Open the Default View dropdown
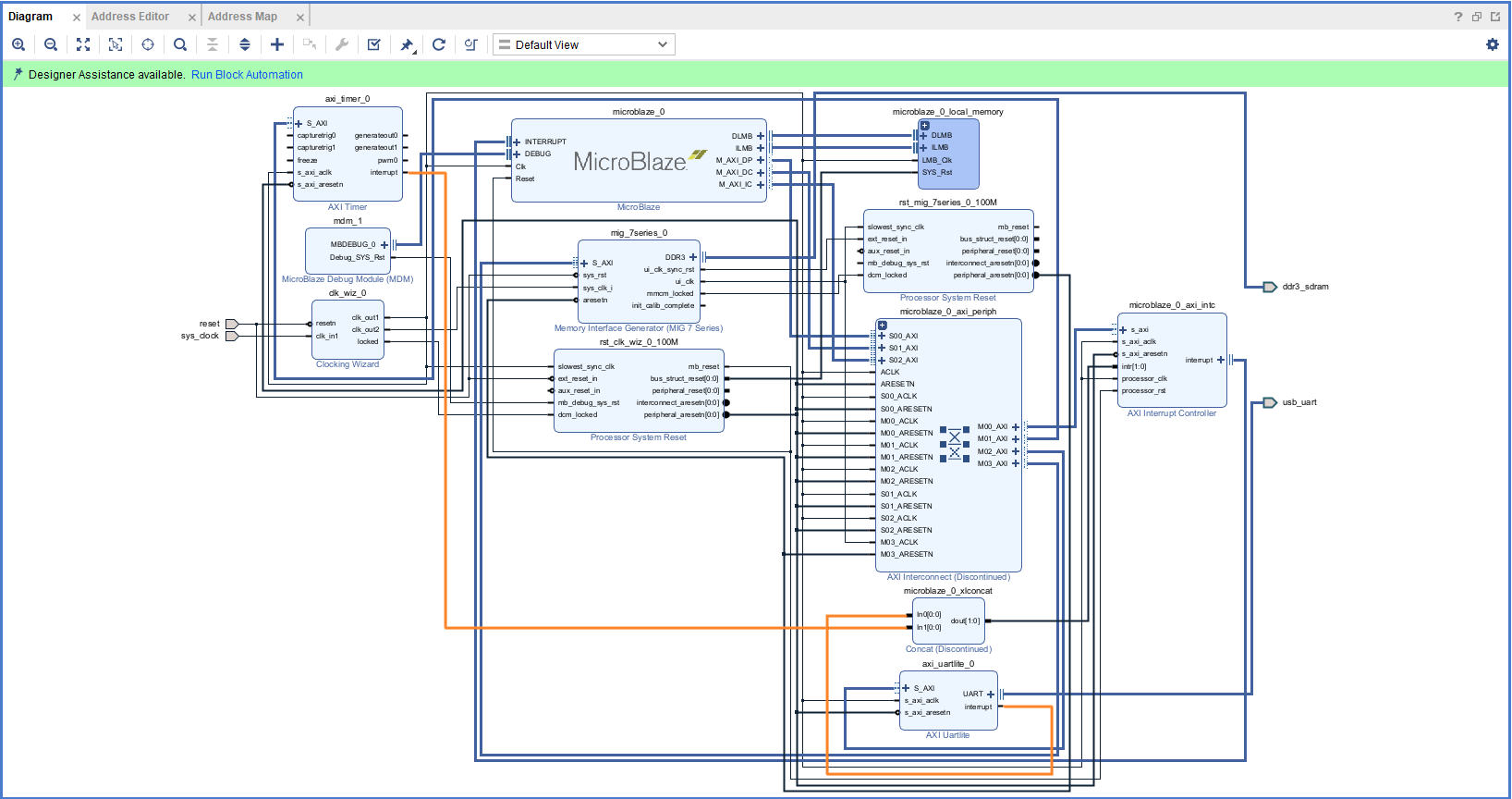Viewport: 1512px width, 799px height. pos(583,44)
